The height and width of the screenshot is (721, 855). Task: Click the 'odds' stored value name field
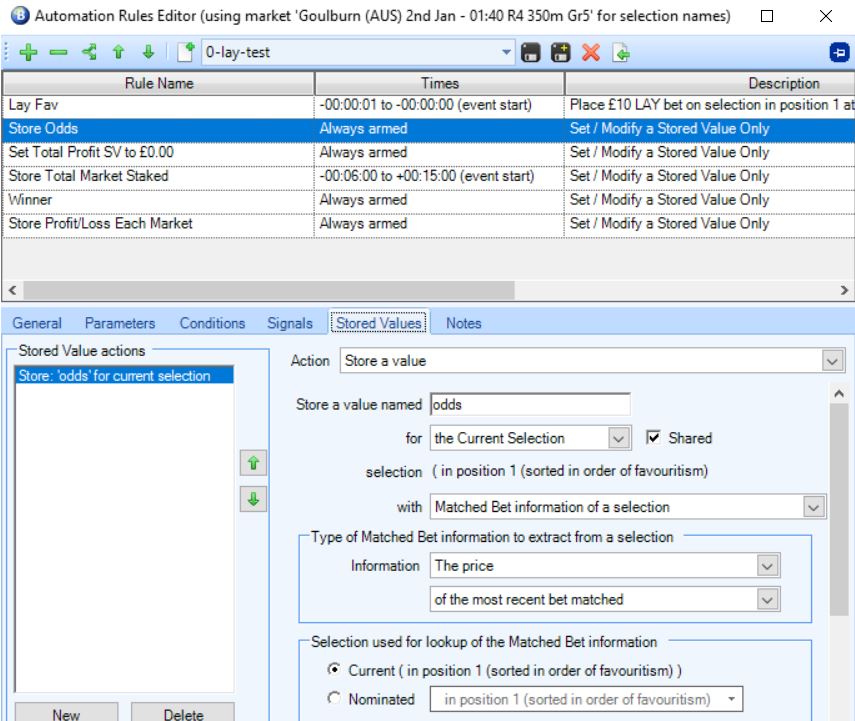[529, 404]
